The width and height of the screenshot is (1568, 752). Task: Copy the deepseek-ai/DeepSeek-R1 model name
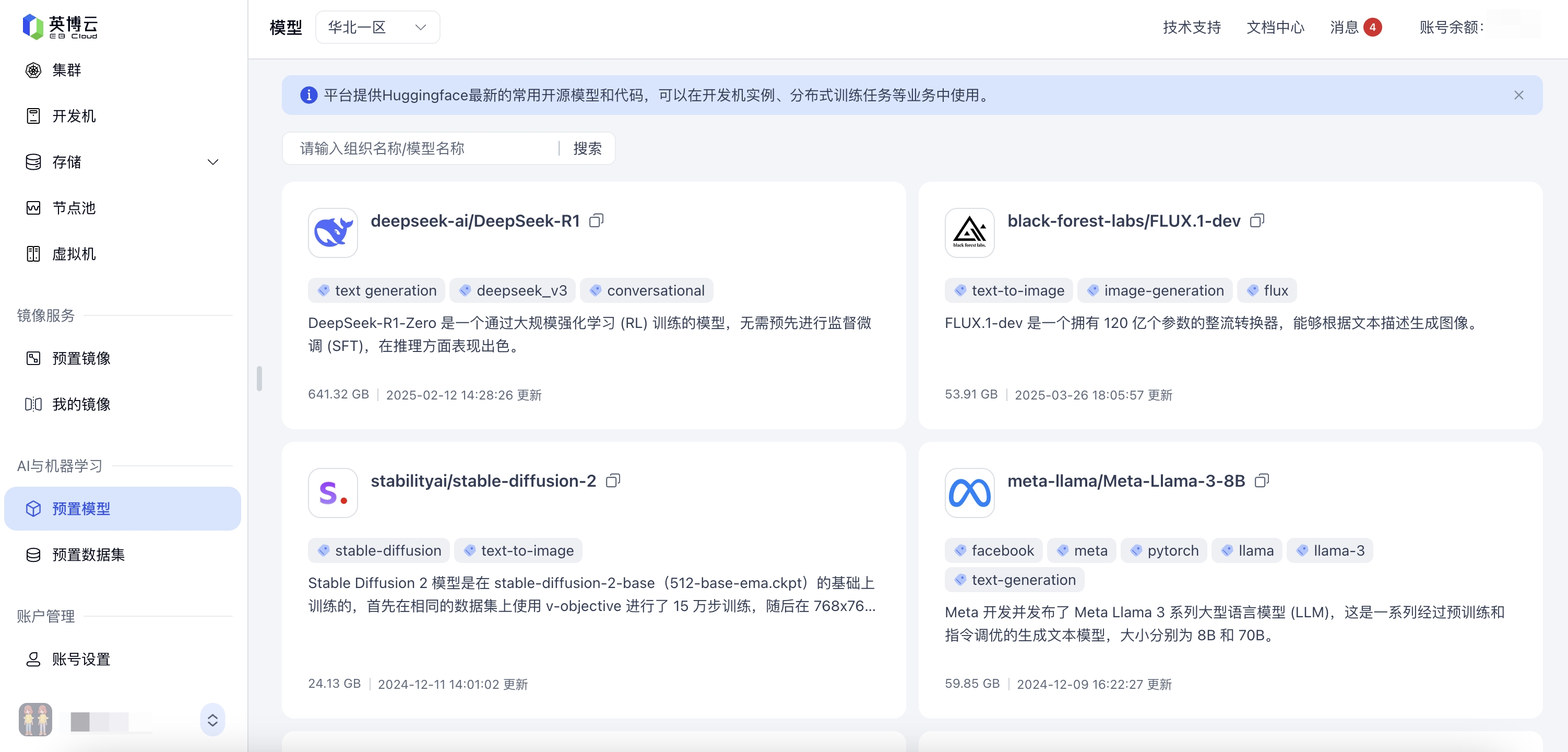tap(596, 220)
